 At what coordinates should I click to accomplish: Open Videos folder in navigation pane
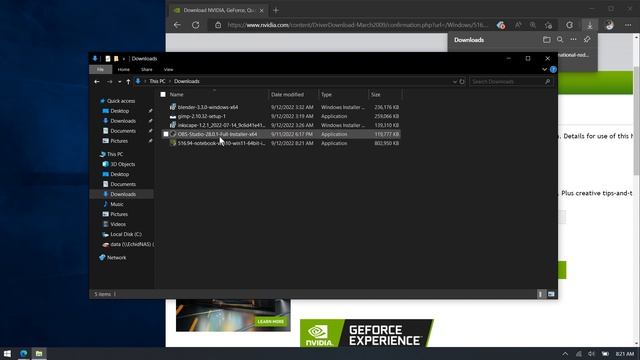pyautogui.click(x=118, y=224)
